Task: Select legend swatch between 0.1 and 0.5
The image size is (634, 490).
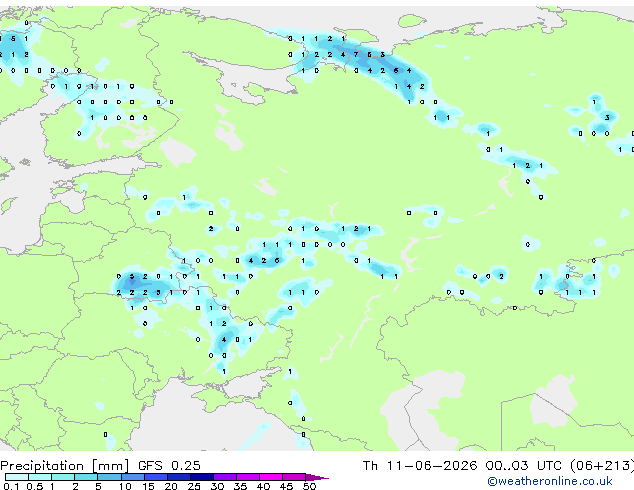Action: point(17,477)
